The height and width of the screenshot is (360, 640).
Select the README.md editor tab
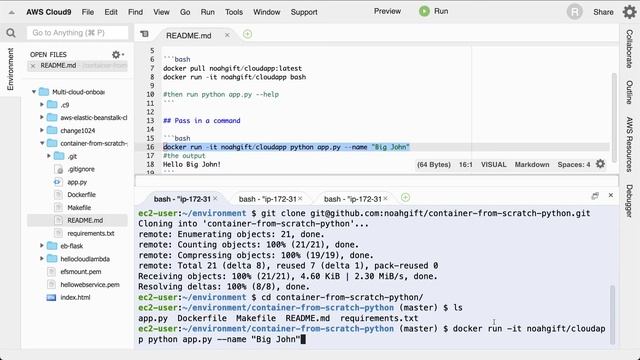click(x=189, y=36)
